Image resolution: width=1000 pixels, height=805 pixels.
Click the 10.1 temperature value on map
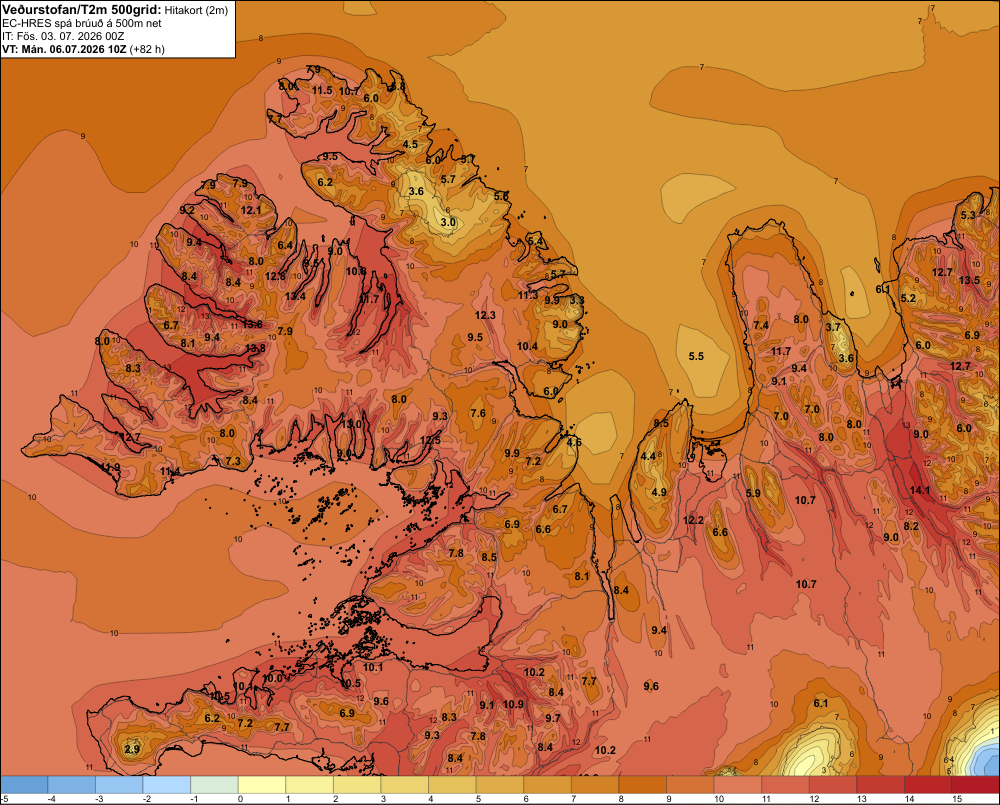tap(373, 667)
